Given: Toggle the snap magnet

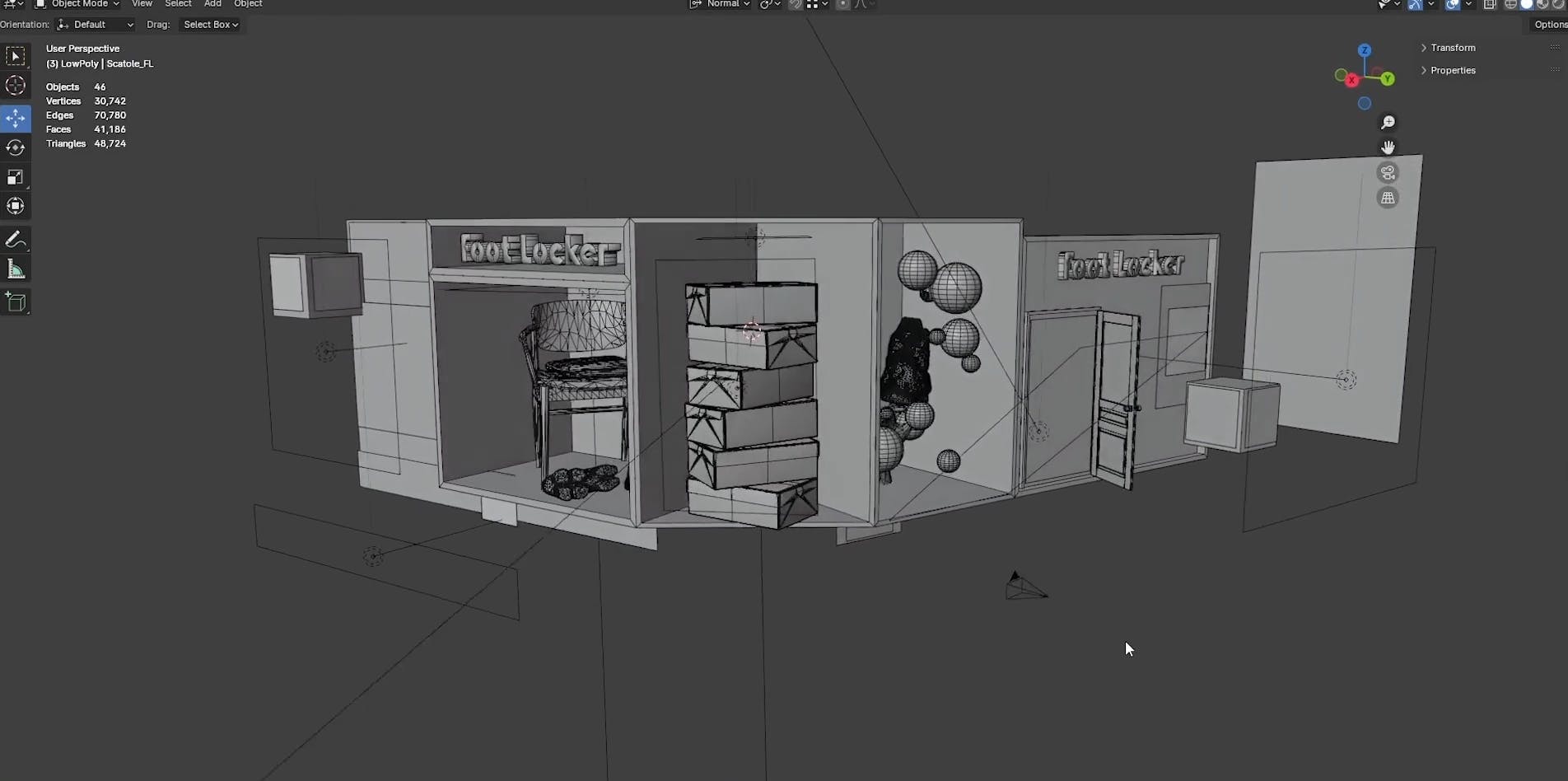Looking at the screenshot, I should (795, 4).
